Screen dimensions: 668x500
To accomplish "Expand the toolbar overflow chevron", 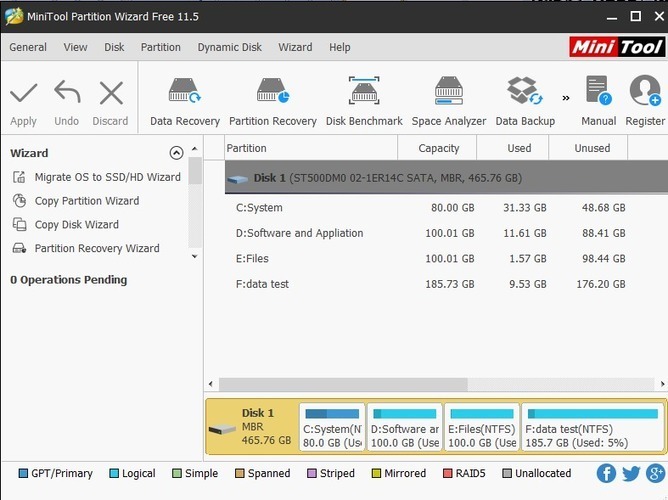I will point(566,98).
